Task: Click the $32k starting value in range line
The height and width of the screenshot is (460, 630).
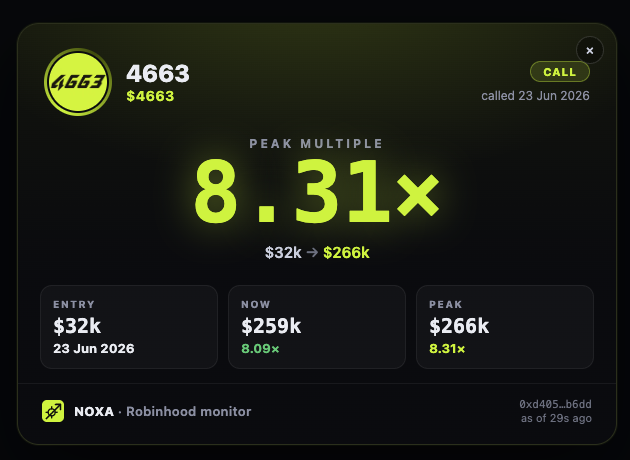Action: pos(283,253)
